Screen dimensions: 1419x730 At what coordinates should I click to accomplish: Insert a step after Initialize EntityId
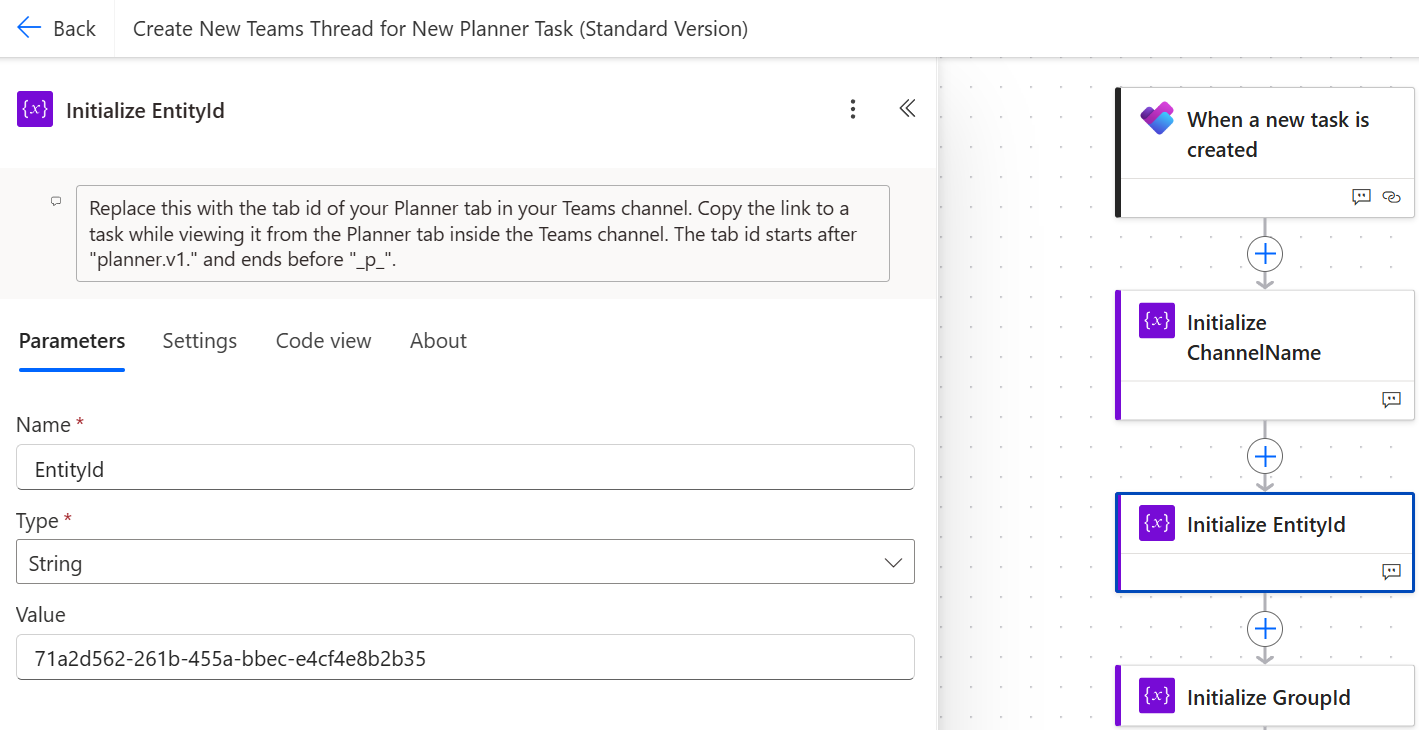click(x=1265, y=628)
